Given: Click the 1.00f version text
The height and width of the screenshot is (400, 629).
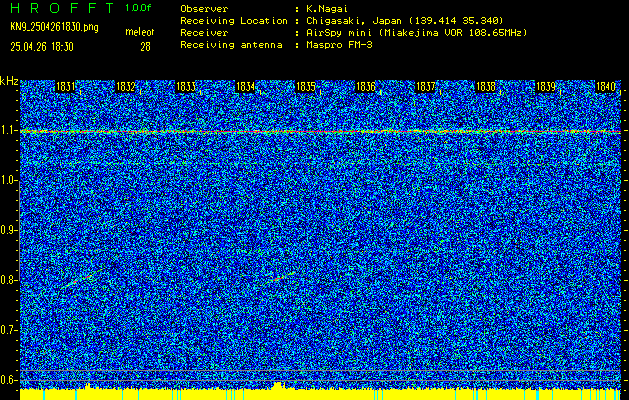Looking at the screenshot, I should tap(138, 8).
